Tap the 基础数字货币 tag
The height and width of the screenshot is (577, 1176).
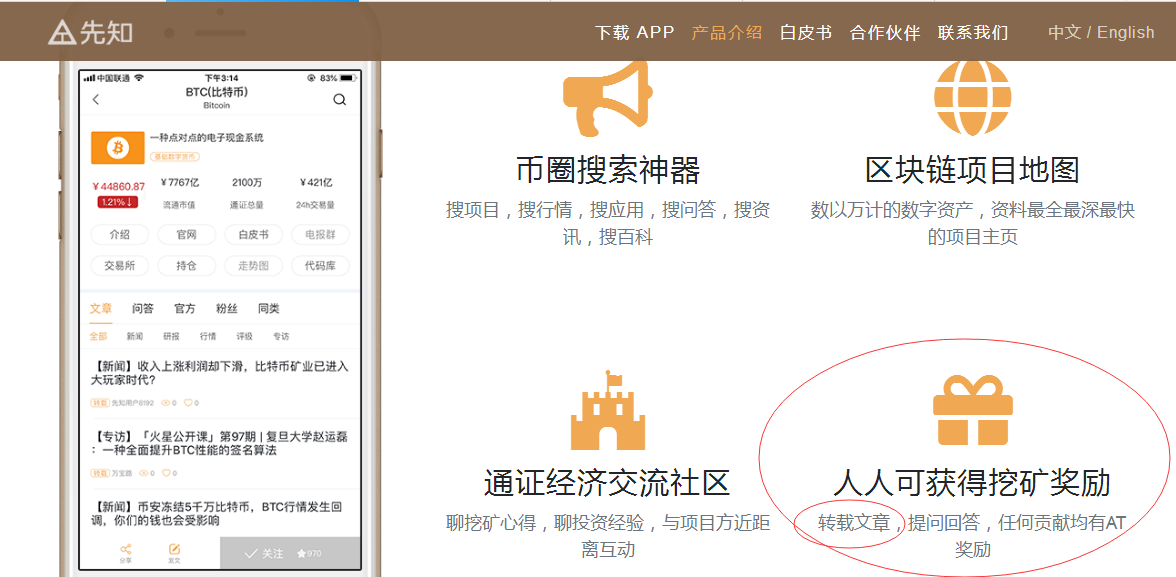tap(175, 157)
